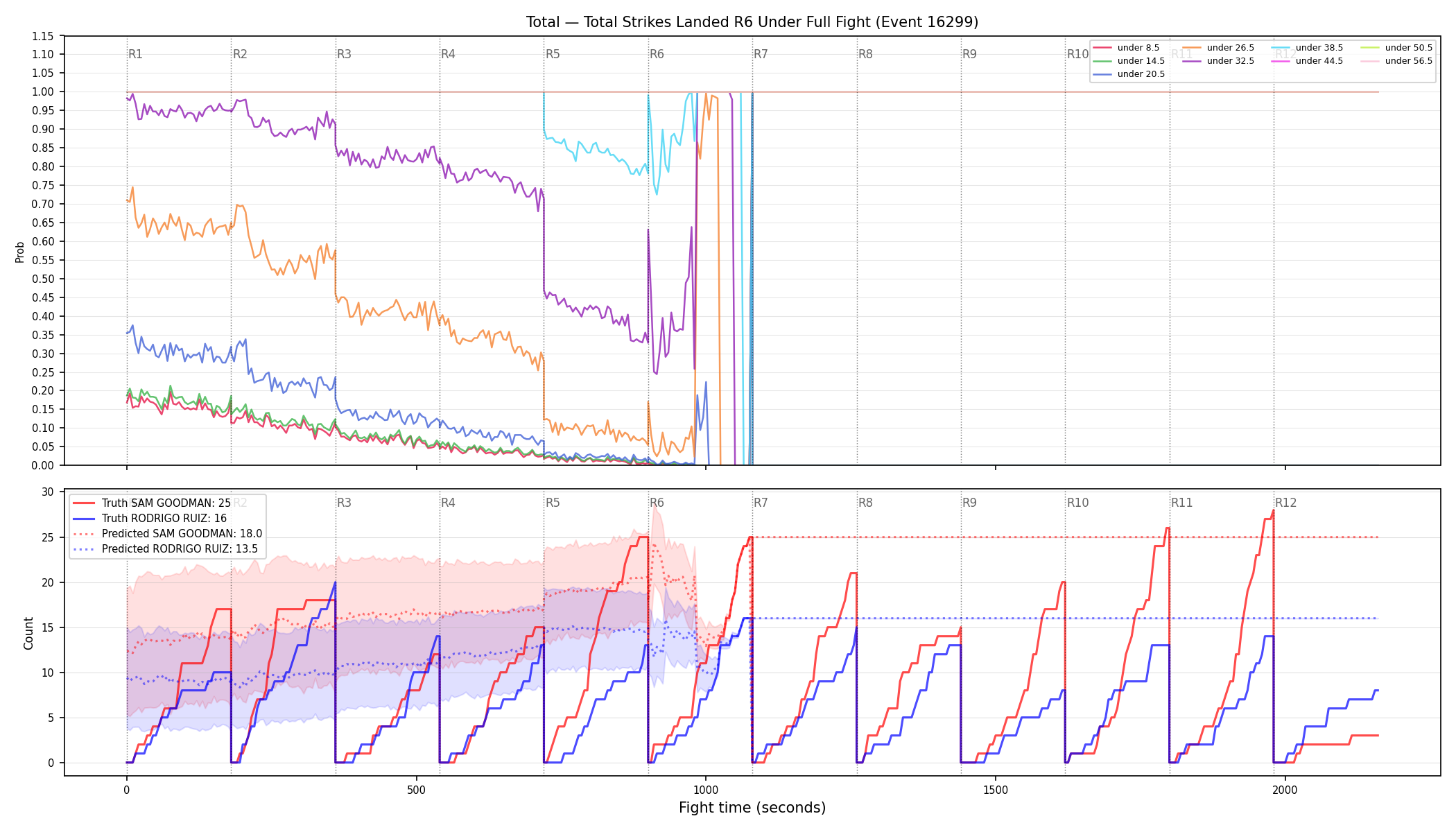Click the 'Count' y-axis label
This screenshot has width=1456, height=832.
(x=28, y=633)
